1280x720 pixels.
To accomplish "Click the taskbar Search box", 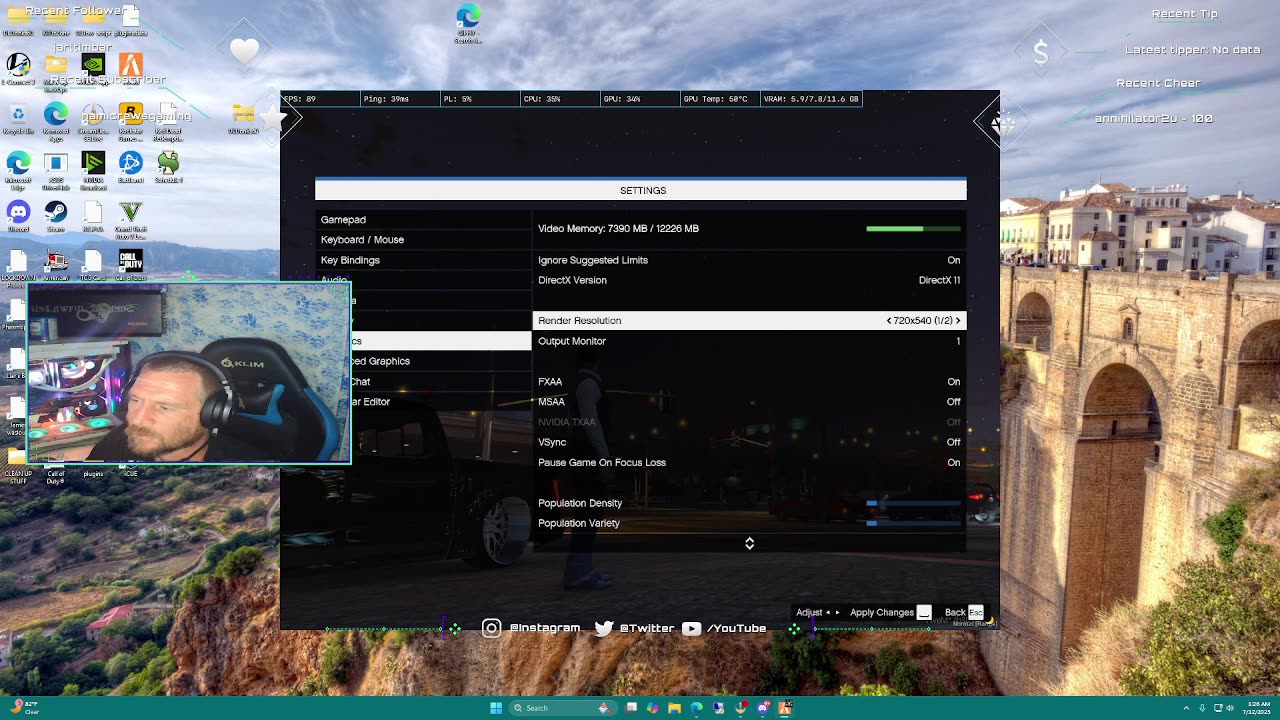I will pos(562,708).
